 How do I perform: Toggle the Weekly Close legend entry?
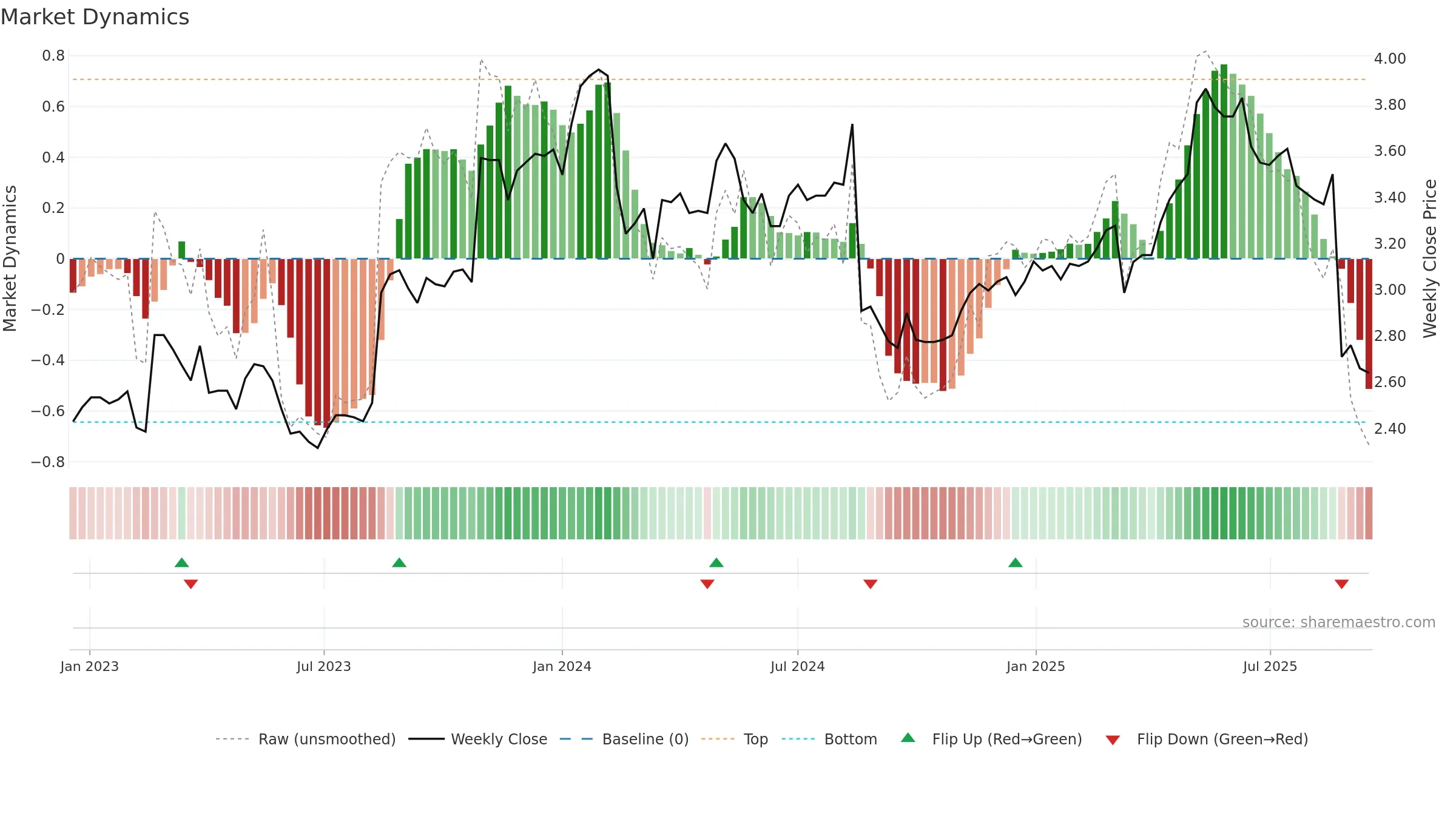point(478,739)
